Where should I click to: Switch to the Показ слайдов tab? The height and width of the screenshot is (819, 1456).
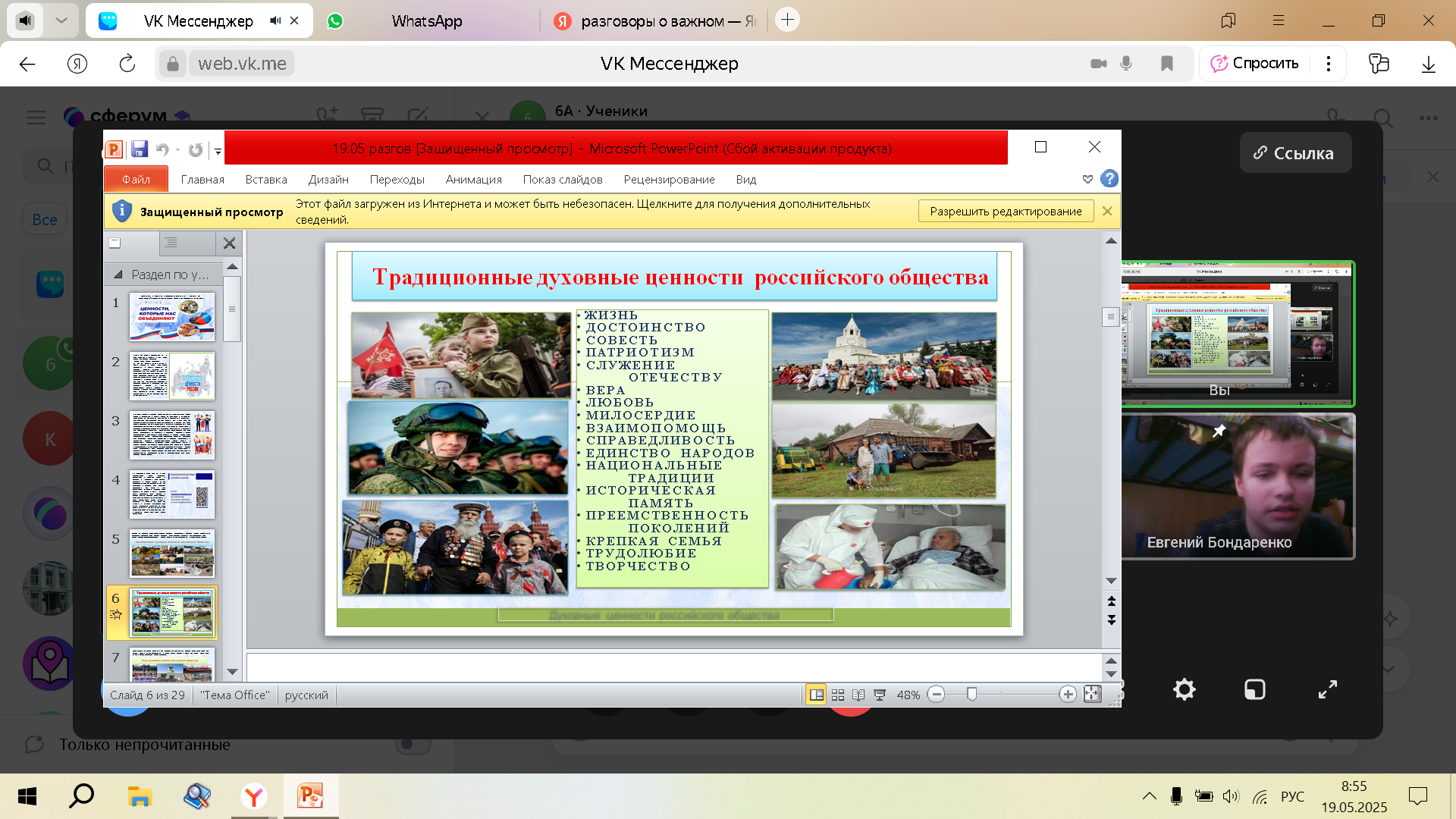coord(563,179)
